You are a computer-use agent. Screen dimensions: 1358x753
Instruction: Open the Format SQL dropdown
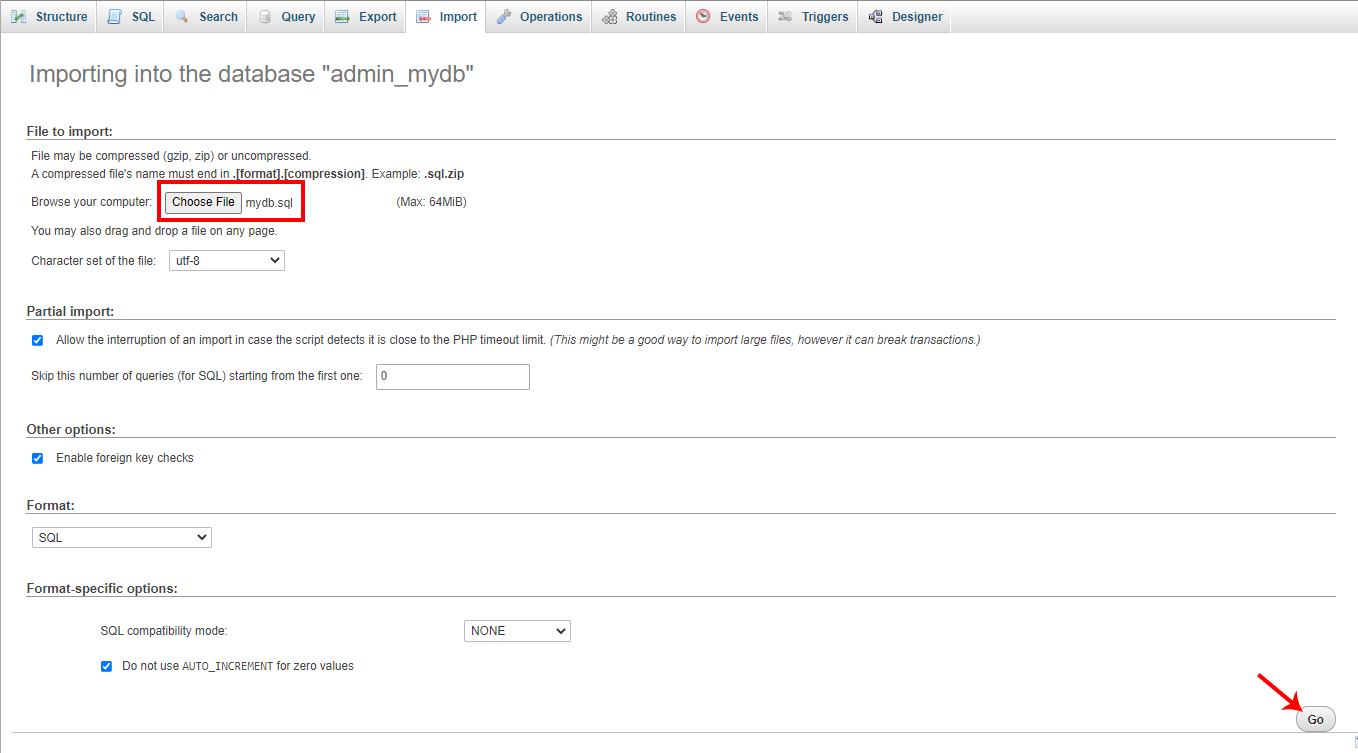(122, 537)
